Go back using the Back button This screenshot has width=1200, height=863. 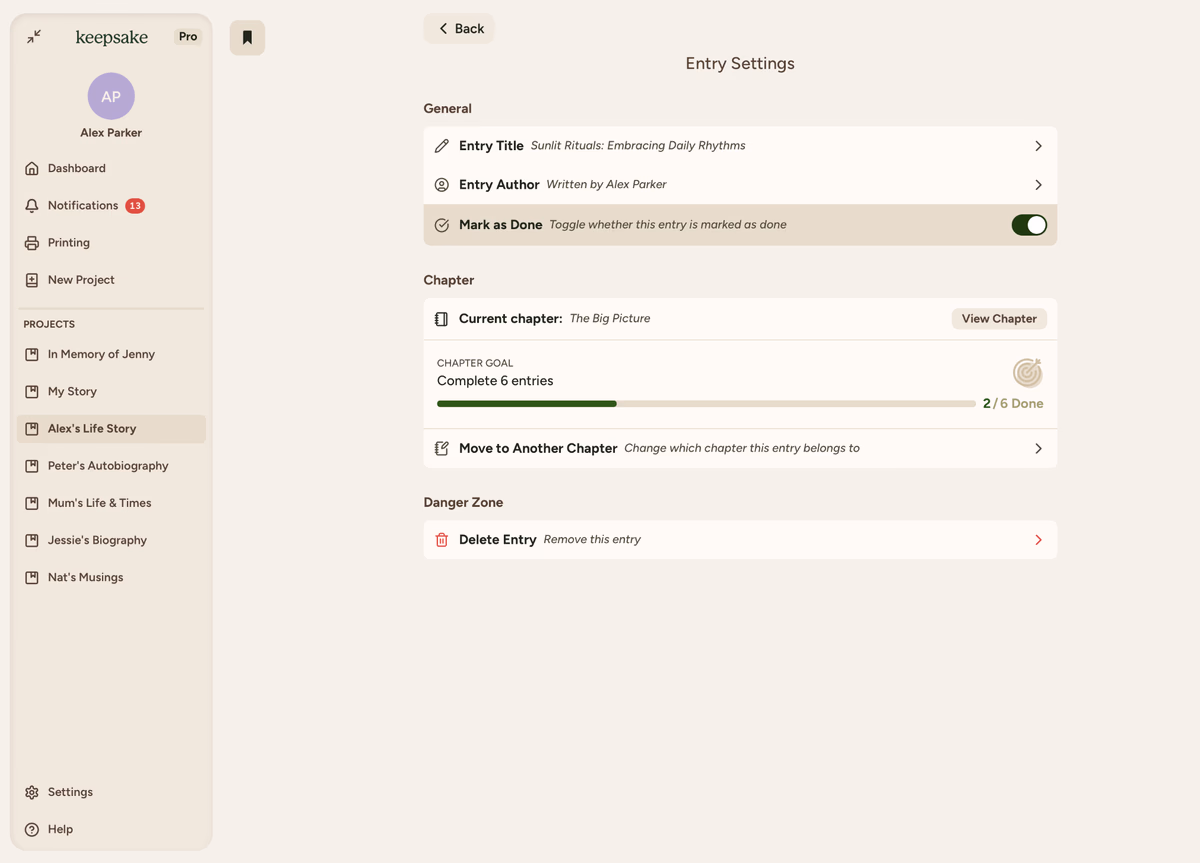(460, 29)
